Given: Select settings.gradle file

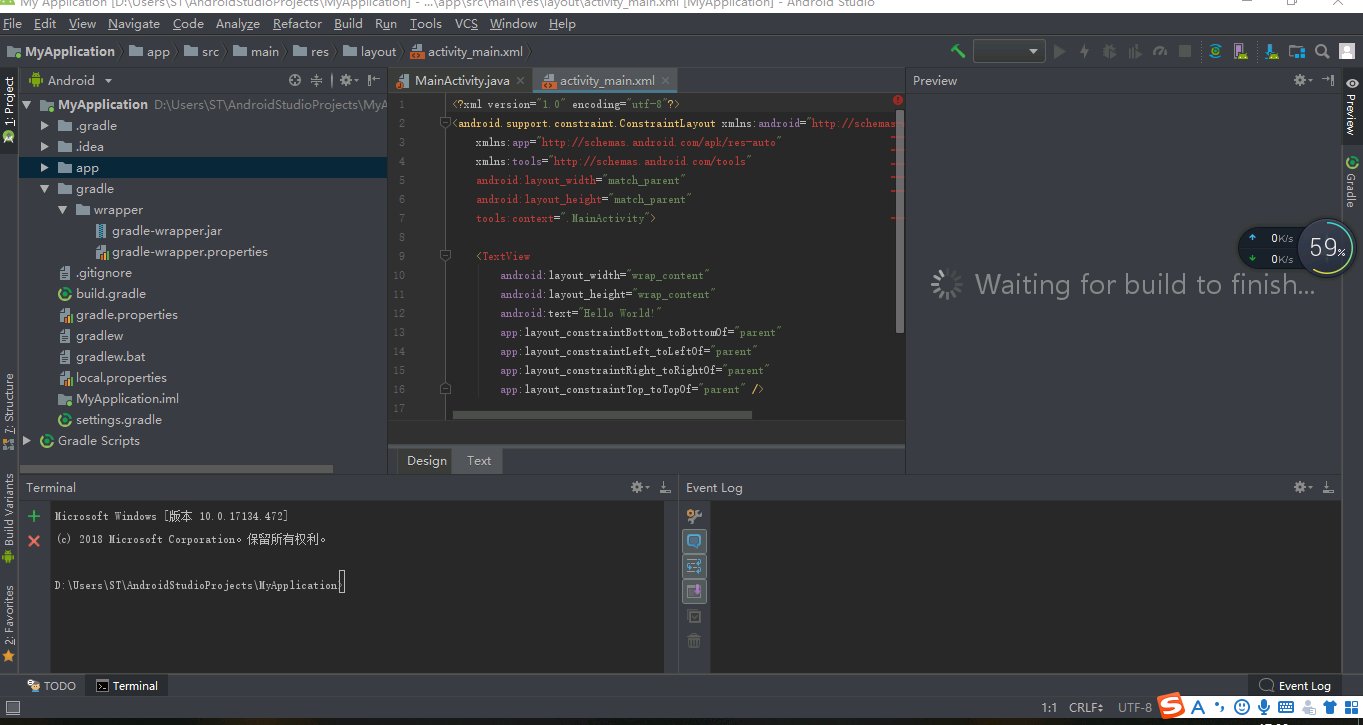Looking at the screenshot, I should 110,419.
